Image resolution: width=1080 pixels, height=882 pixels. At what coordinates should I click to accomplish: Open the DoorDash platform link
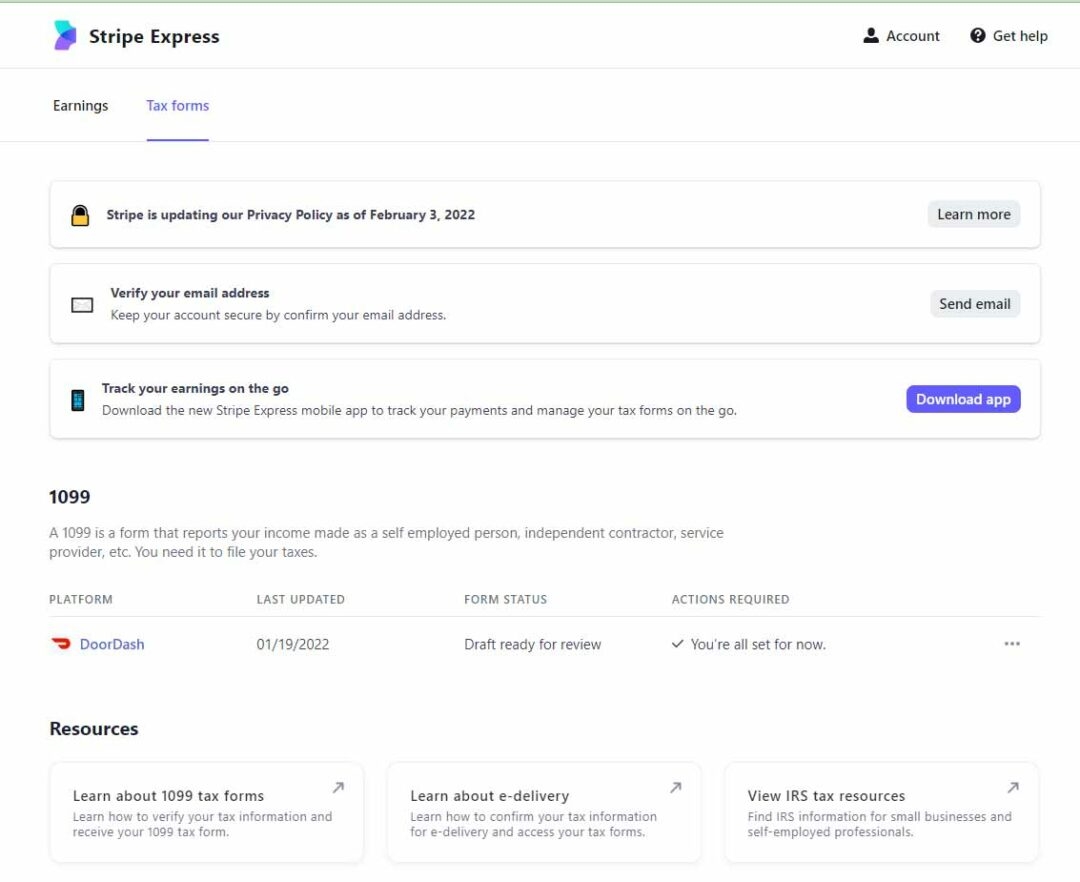(111, 644)
